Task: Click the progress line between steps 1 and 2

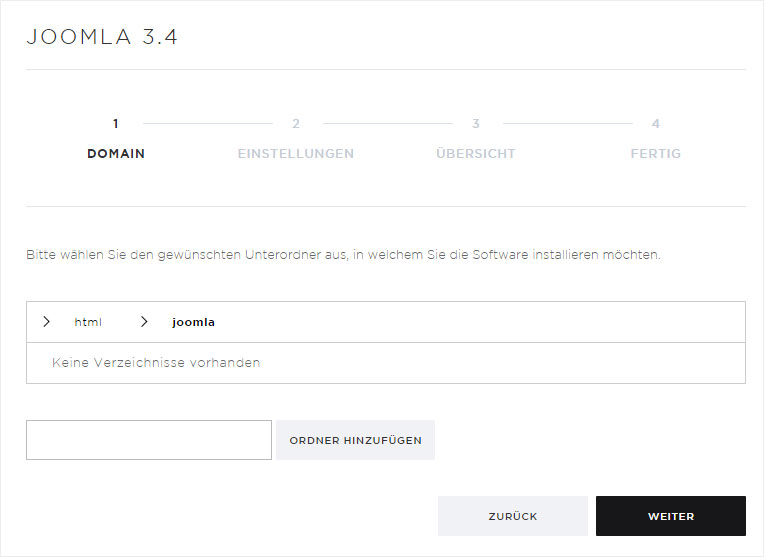Action: tap(208, 124)
